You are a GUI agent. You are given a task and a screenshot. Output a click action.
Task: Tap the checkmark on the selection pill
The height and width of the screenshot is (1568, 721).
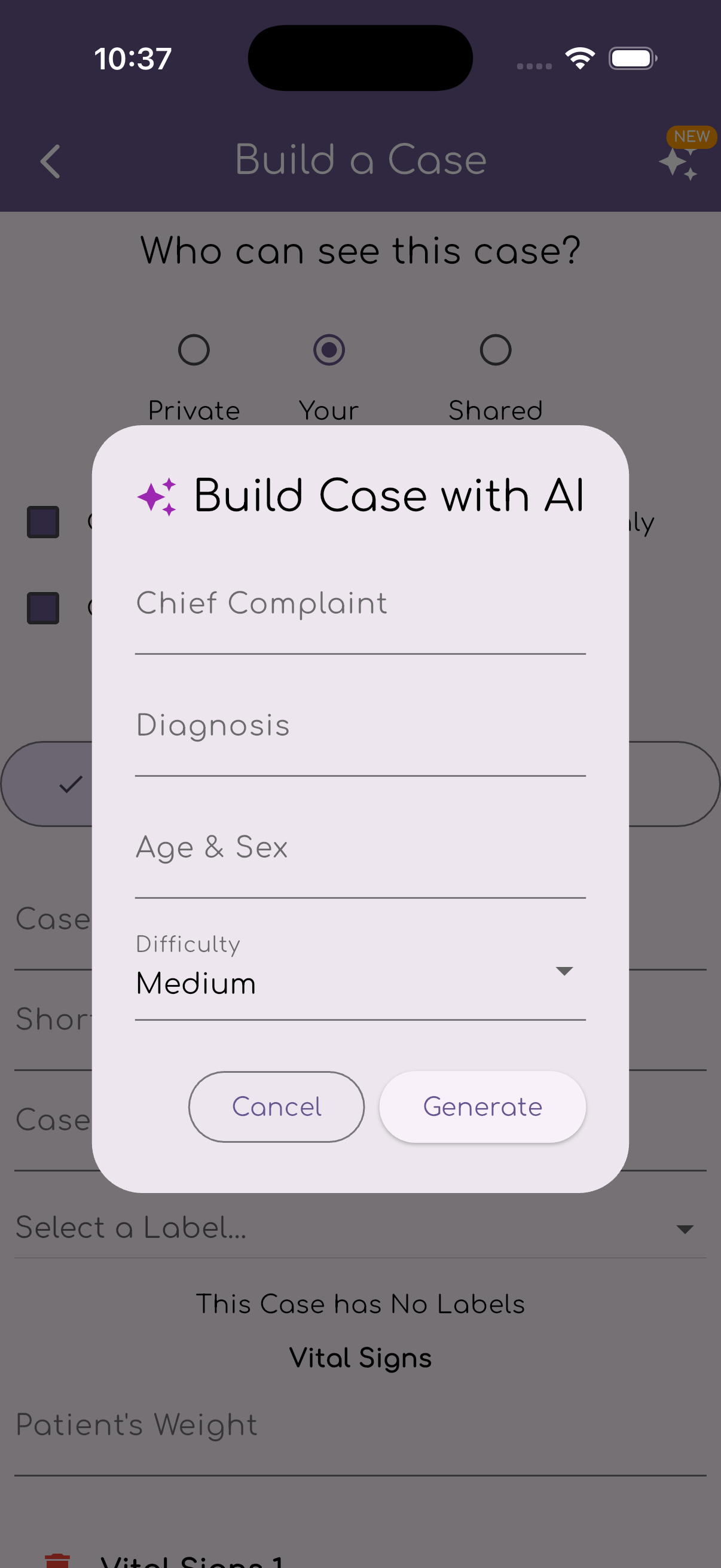(70, 785)
